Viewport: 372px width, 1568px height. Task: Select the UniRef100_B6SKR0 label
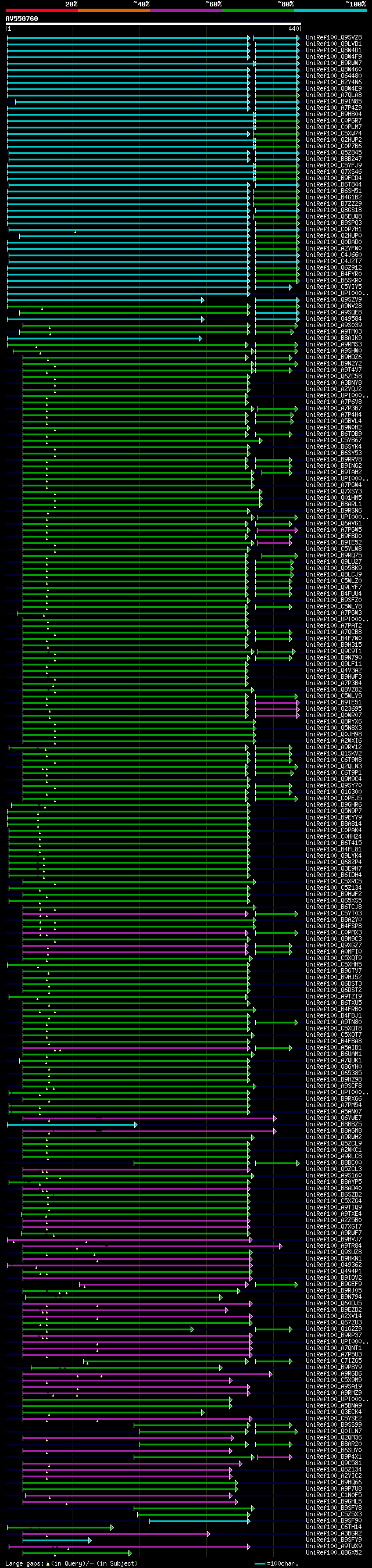[334, 281]
